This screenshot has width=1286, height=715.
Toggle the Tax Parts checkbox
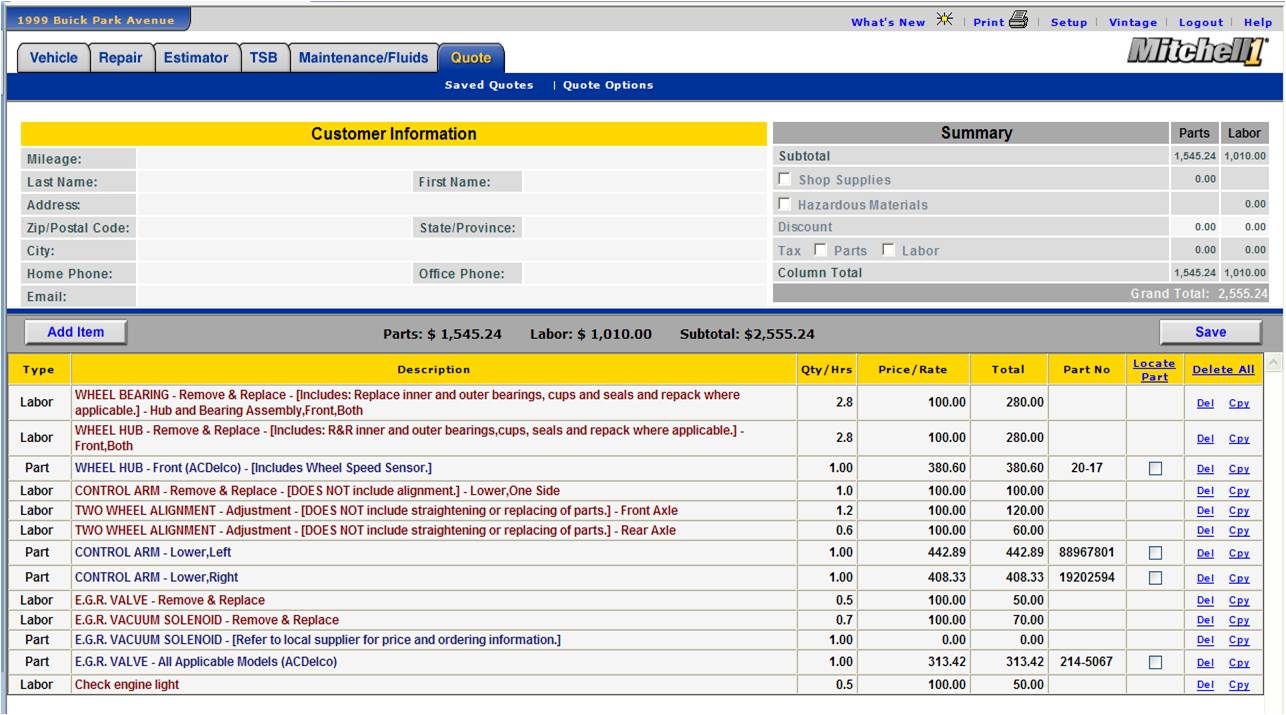(x=820, y=250)
